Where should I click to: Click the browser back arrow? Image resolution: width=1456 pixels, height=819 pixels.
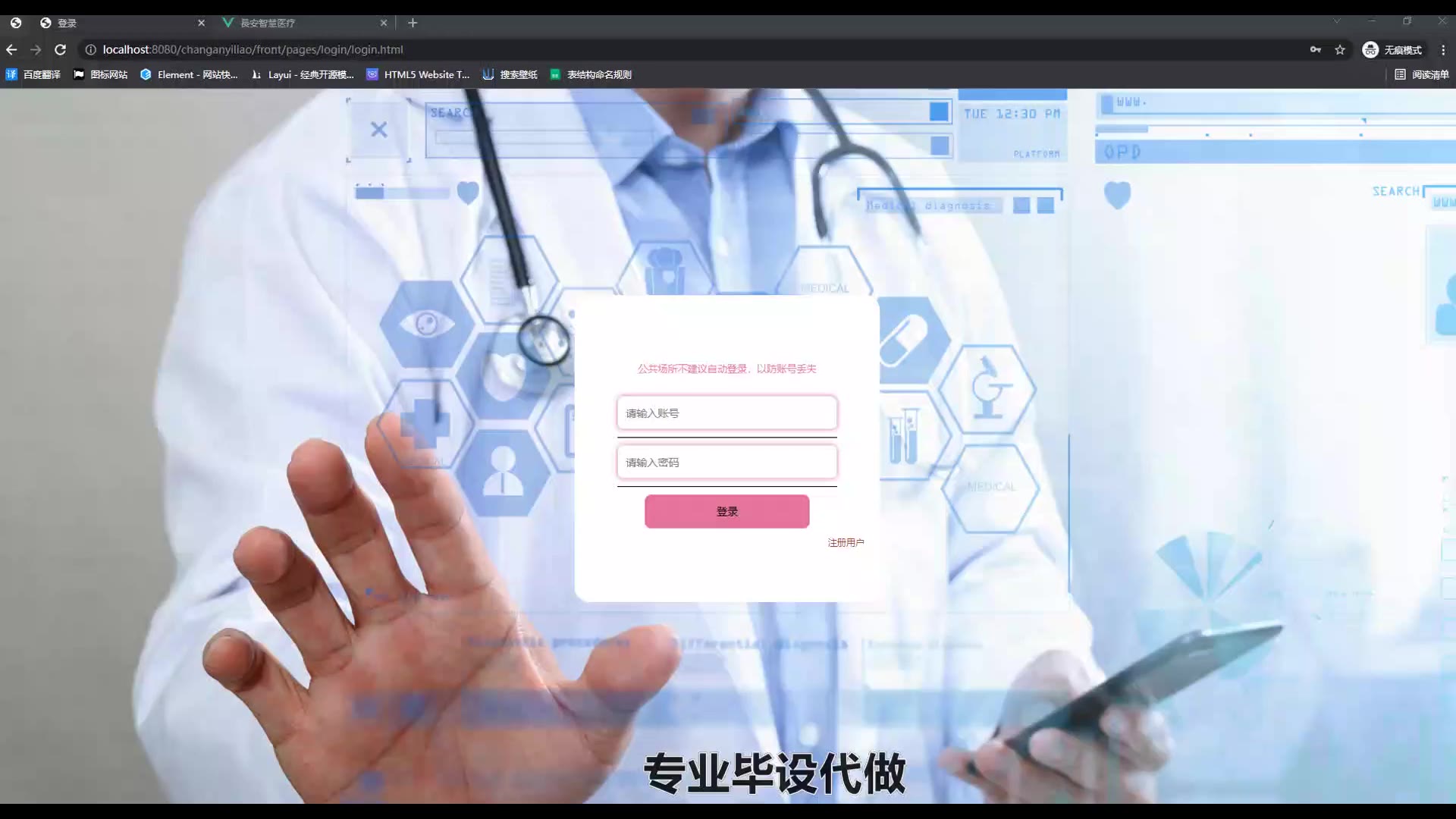(11, 49)
